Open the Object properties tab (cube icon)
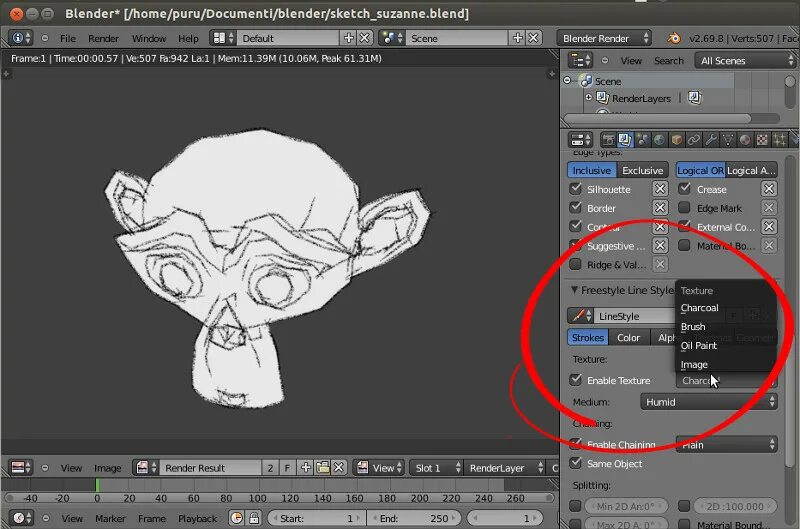This screenshot has height=529, width=800. click(677, 140)
